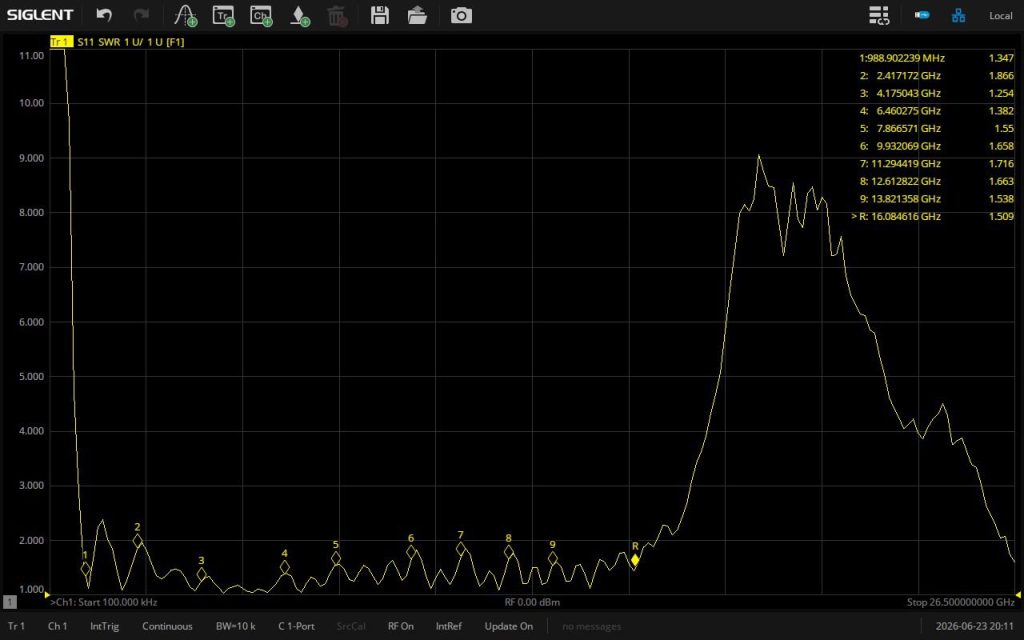
Task: Click the redo arrow in the toolbar
Action: click(141, 15)
